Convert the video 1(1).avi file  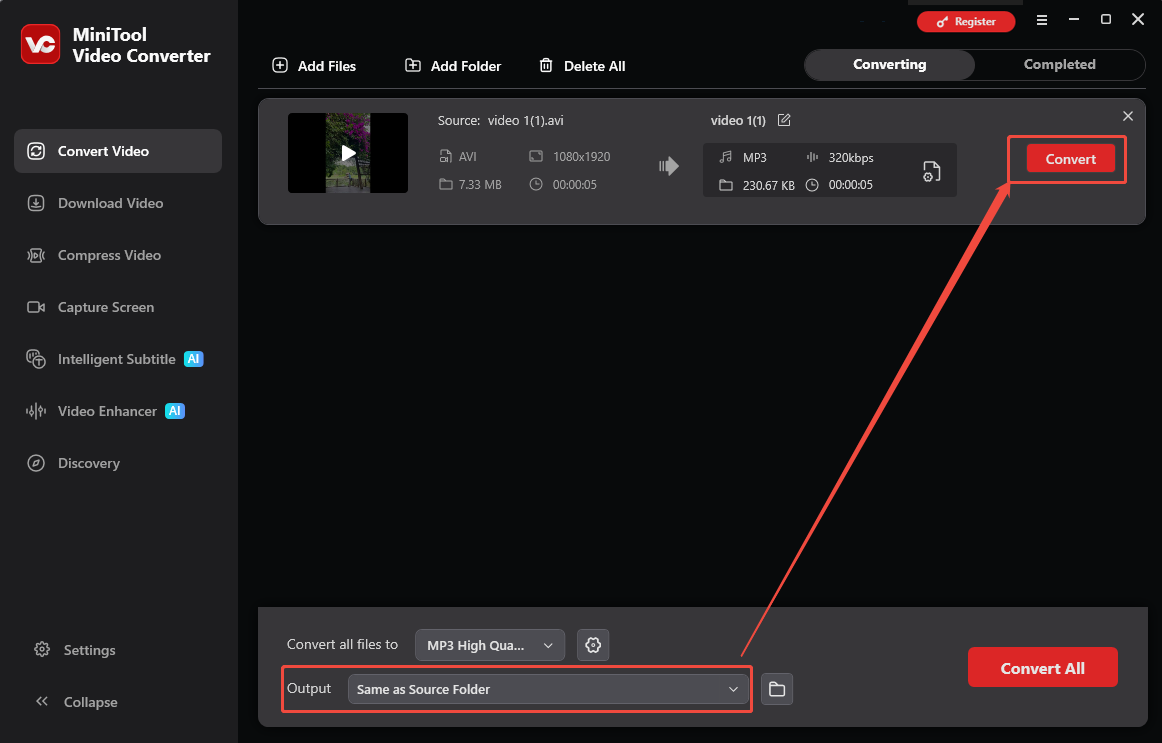1070,159
